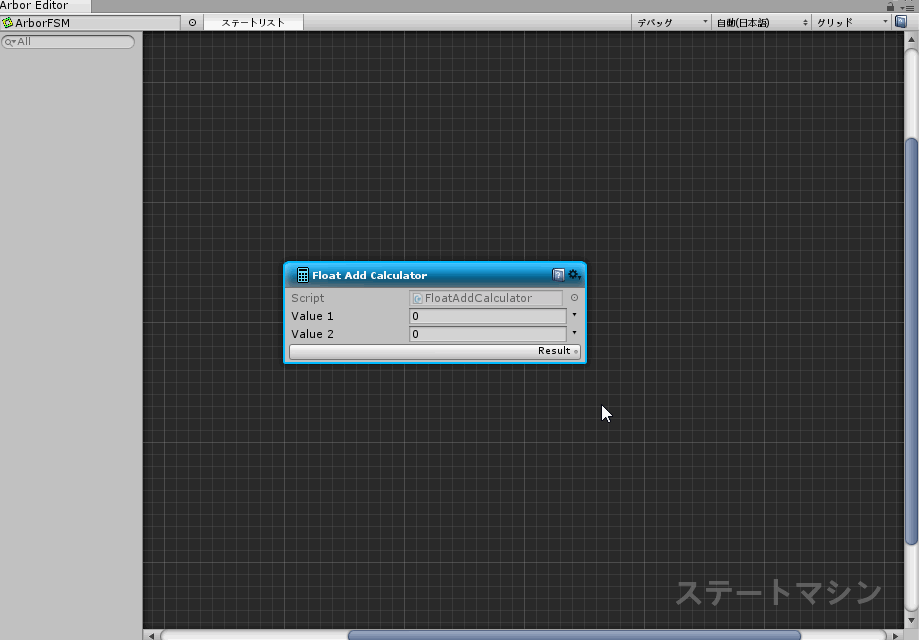Open the デバッグ dropdown menu
The height and width of the screenshot is (640, 919).
[671, 22]
